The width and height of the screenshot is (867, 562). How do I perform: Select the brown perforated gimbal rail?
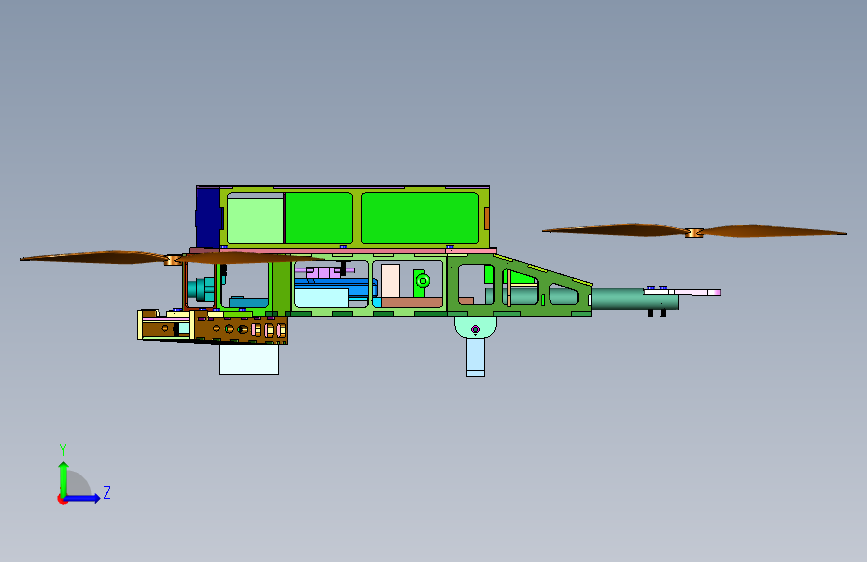(241, 330)
